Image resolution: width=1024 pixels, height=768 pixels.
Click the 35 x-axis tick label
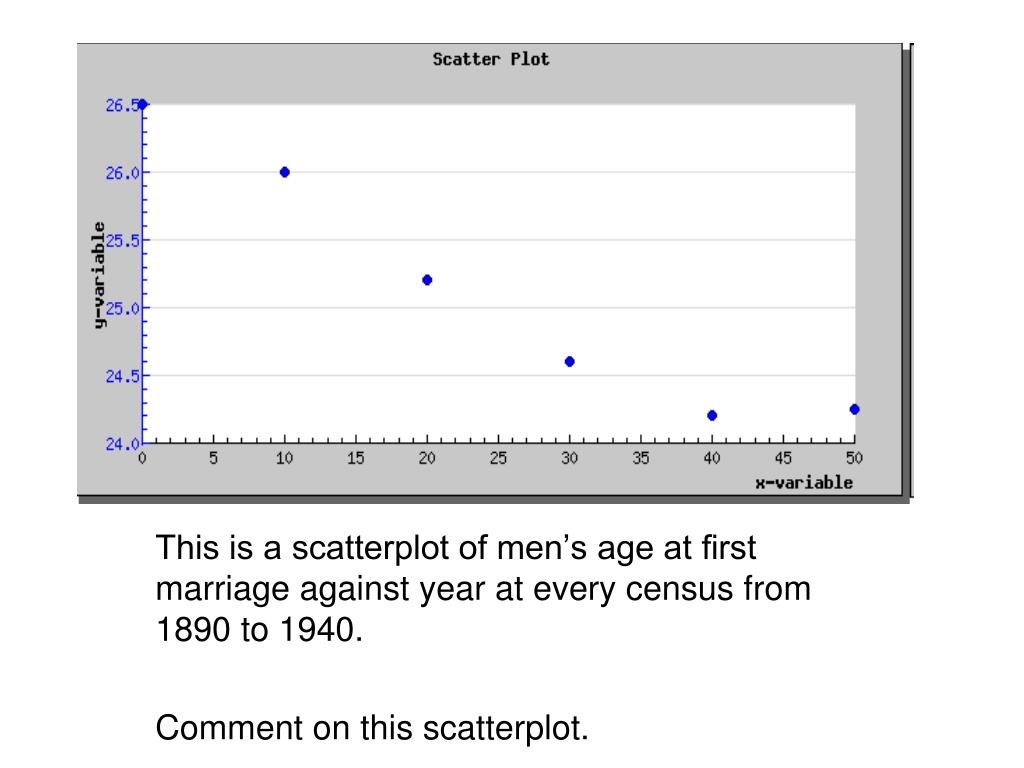click(641, 458)
